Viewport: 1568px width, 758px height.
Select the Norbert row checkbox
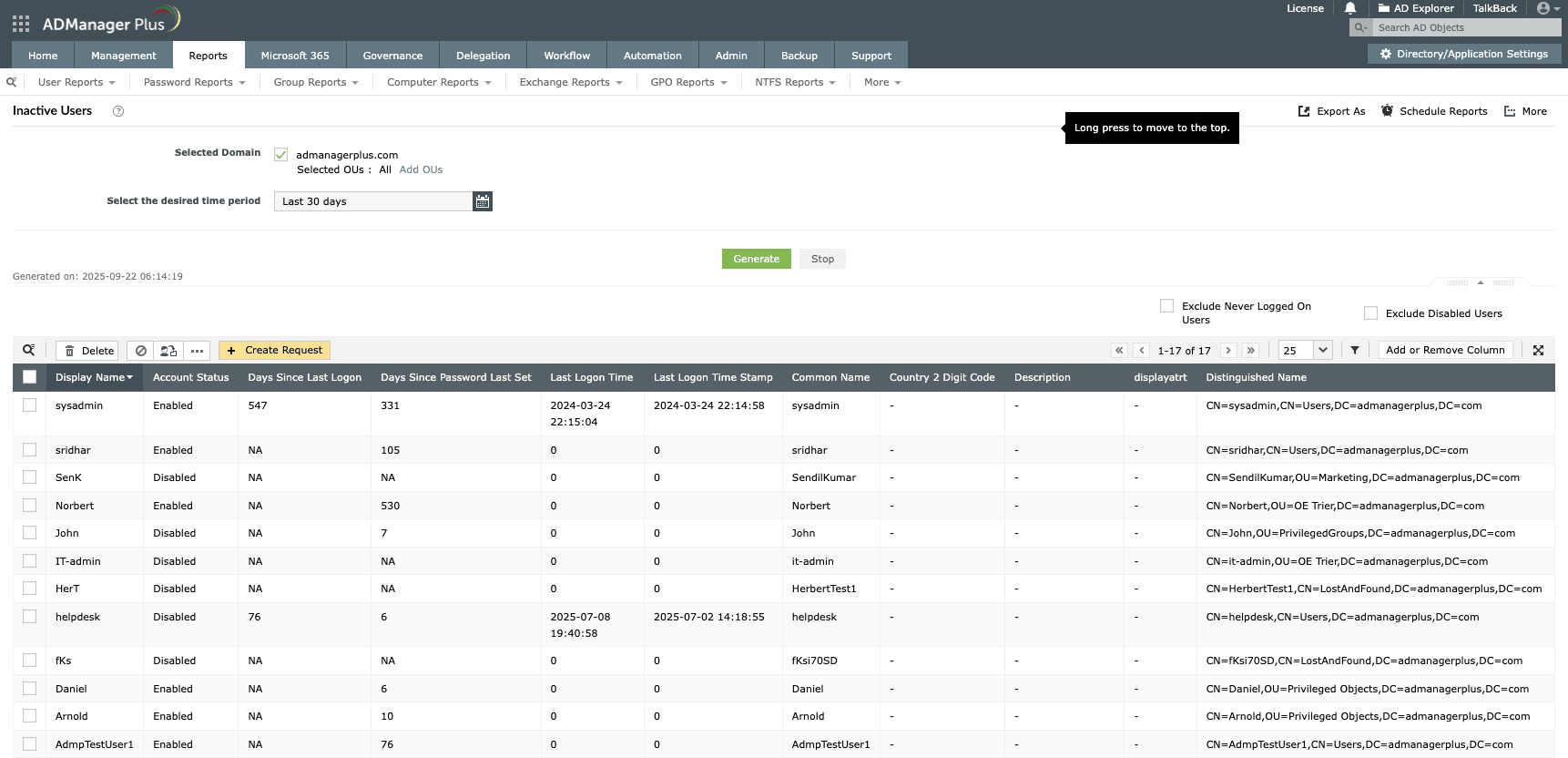[29, 506]
